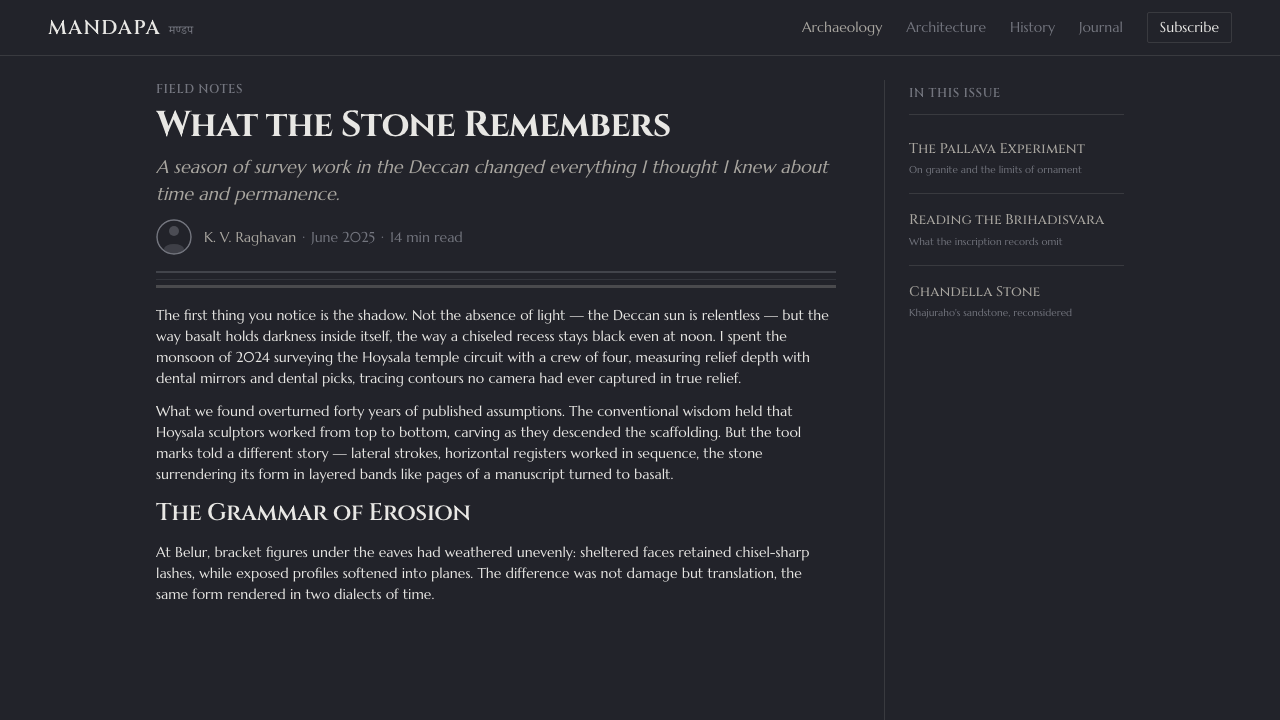Click the Subscribe button
This screenshot has height=720, width=1280.
[x=1189, y=28]
